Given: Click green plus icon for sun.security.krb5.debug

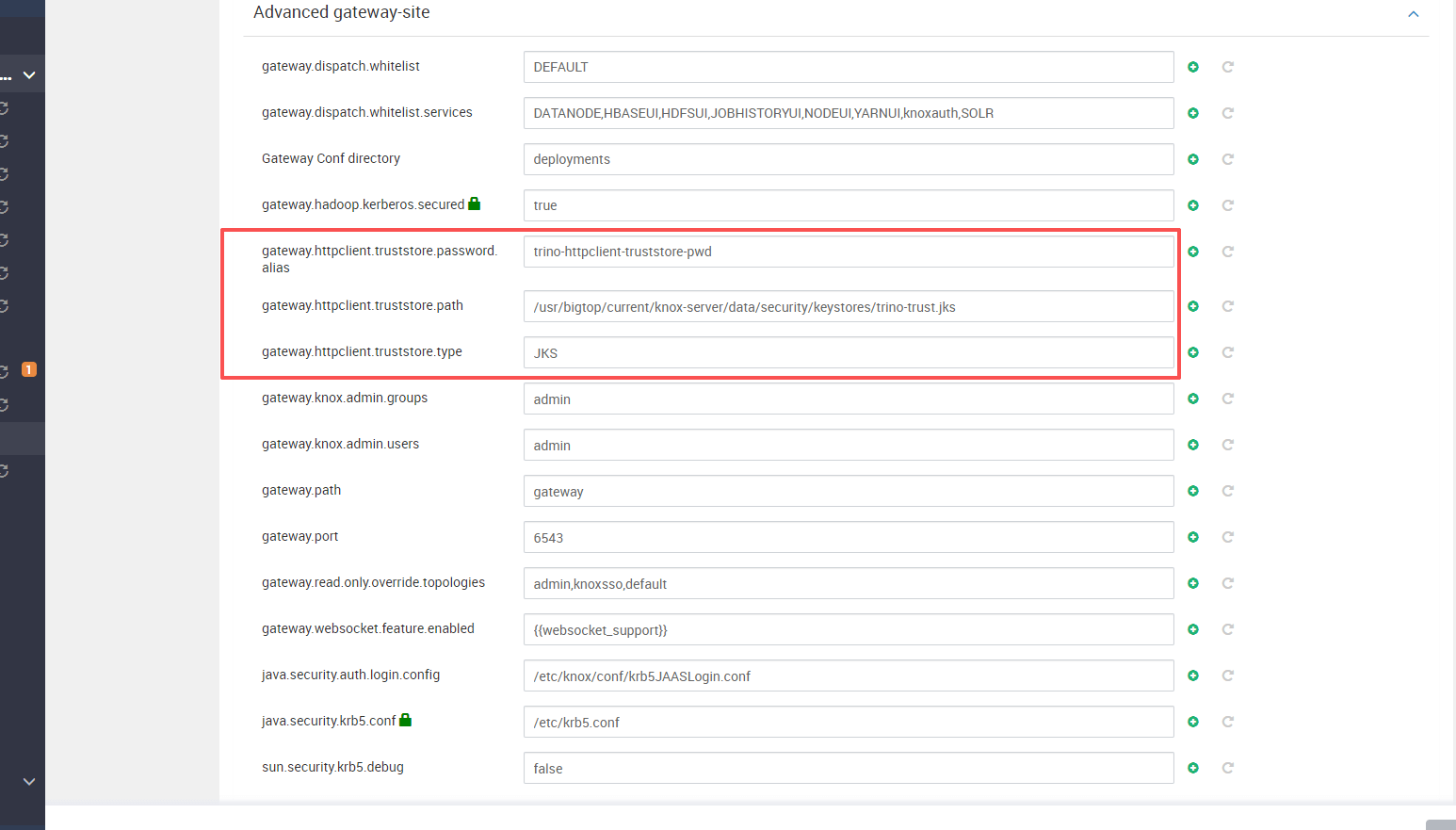Looking at the screenshot, I should 1193,768.
